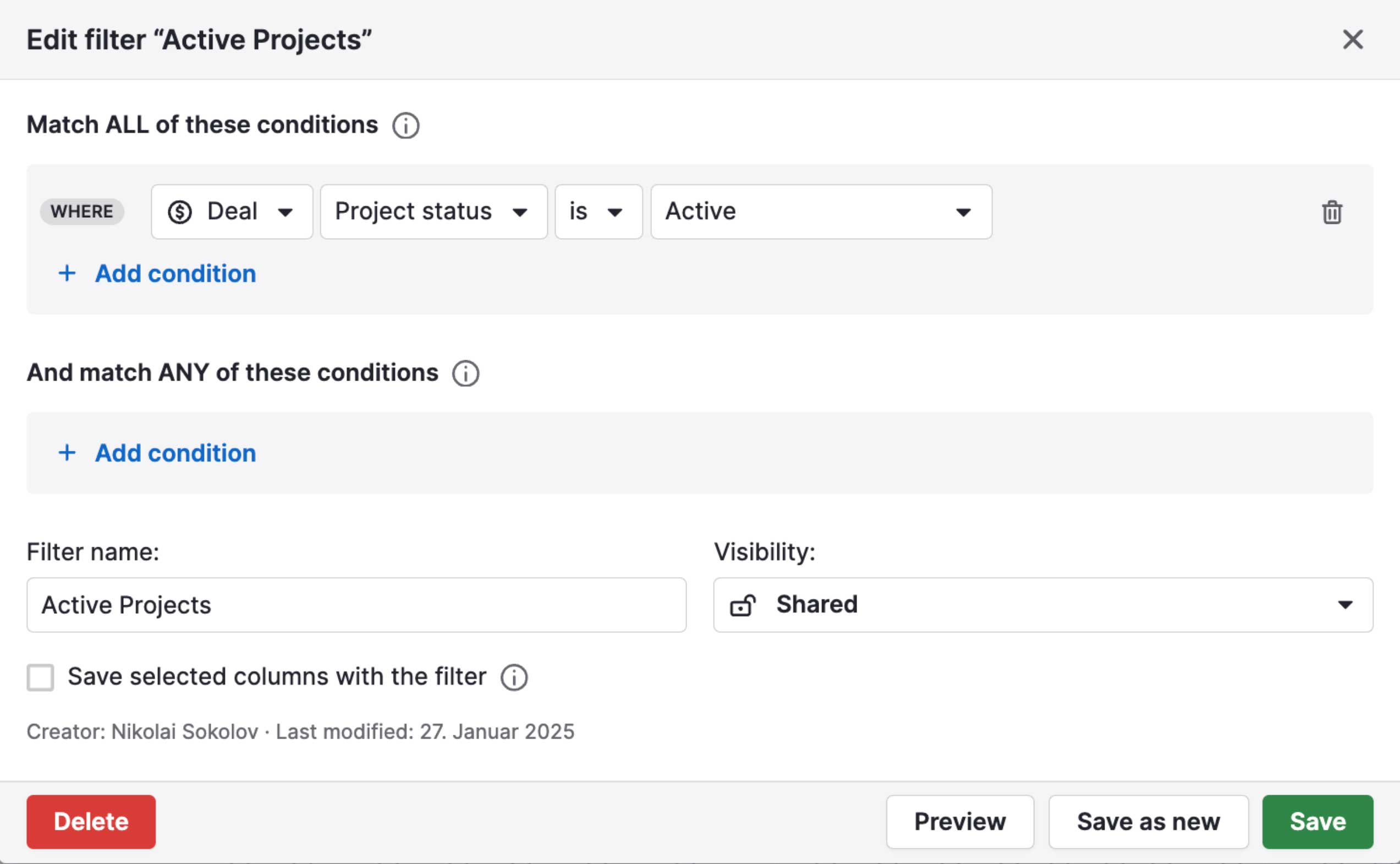This screenshot has width=1400, height=864.
Task: Change the 'is' operator dropdown
Action: (x=598, y=212)
